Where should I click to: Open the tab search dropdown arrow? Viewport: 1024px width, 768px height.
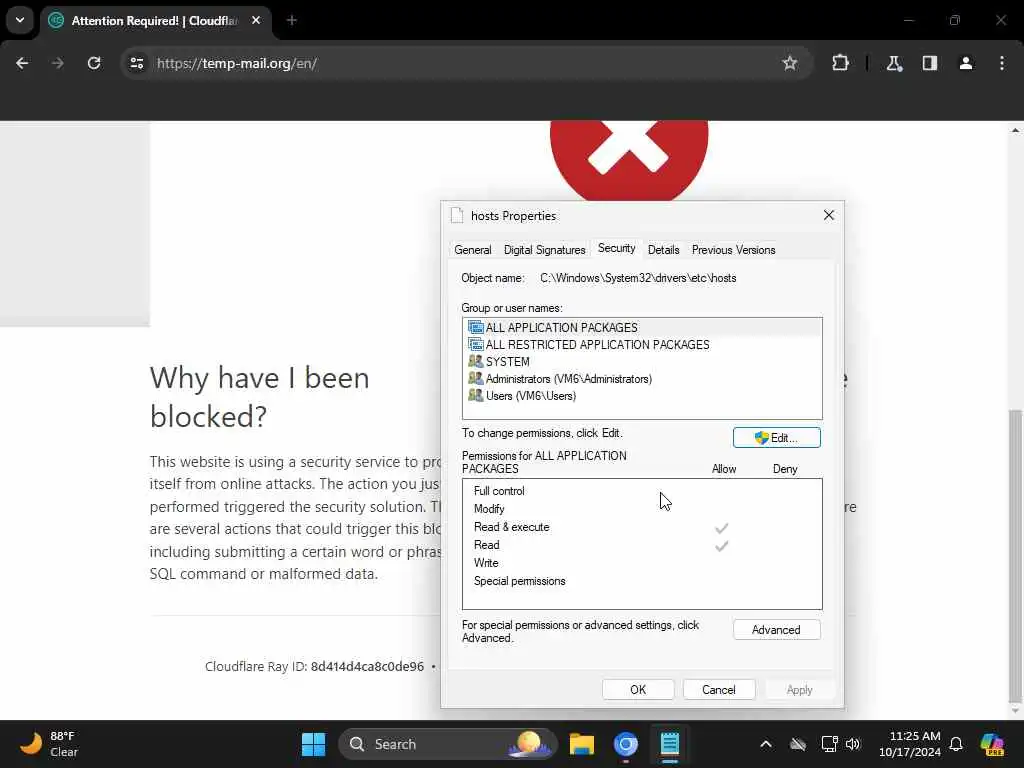[x=20, y=20]
